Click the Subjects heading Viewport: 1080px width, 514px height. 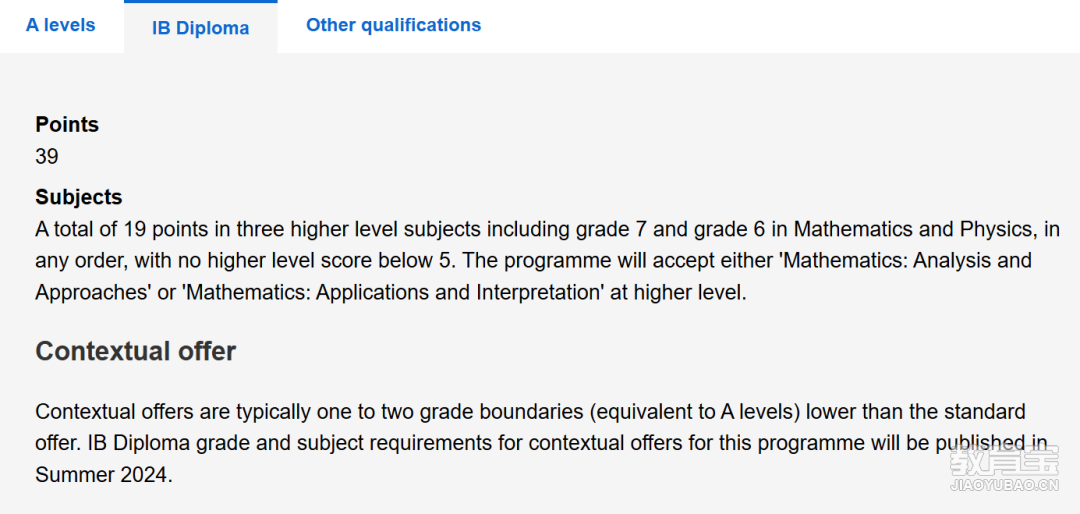tap(79, 197)
